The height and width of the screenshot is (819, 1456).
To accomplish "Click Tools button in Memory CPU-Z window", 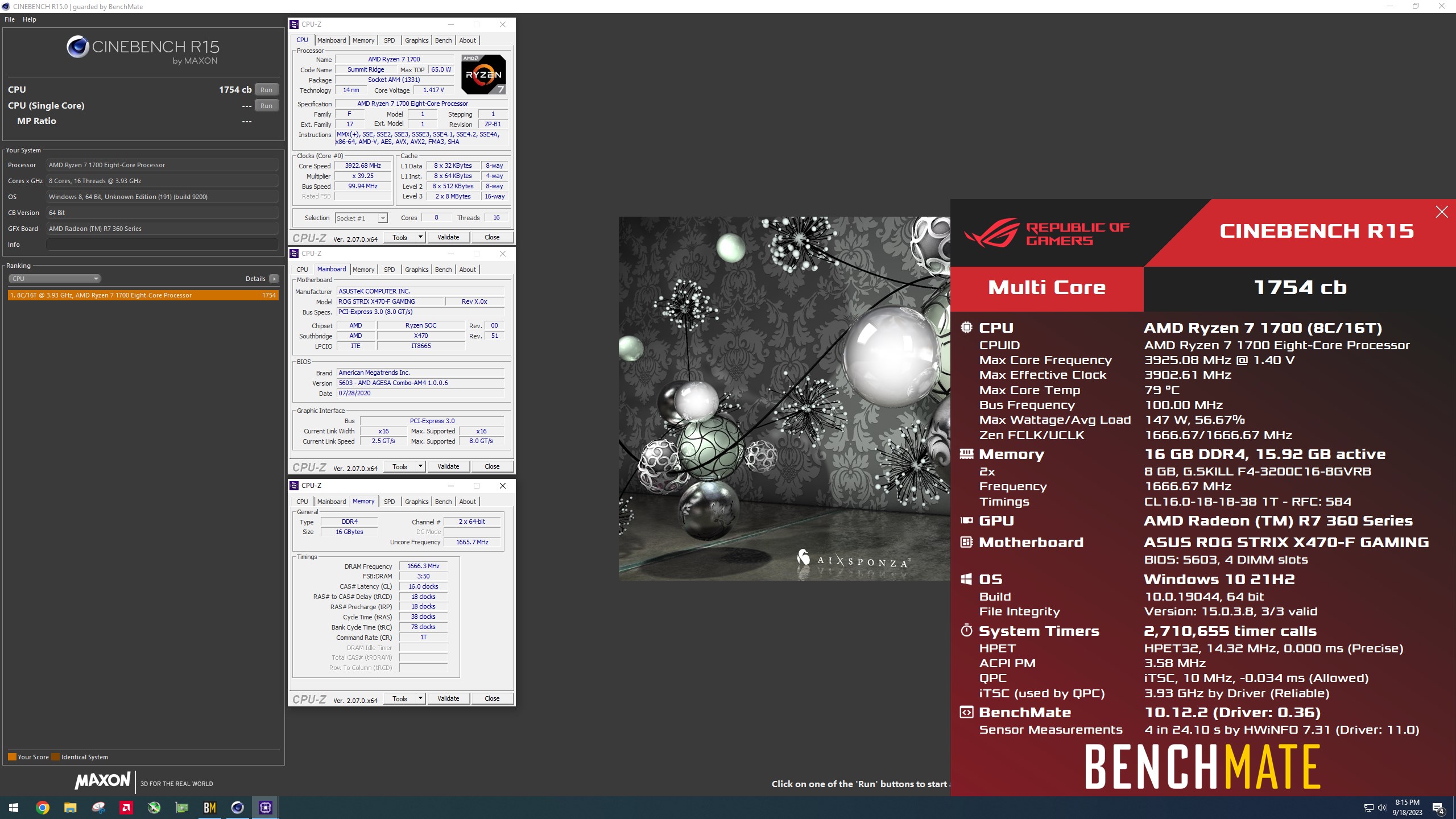I will pyautogui.click(x=400, y=698).
